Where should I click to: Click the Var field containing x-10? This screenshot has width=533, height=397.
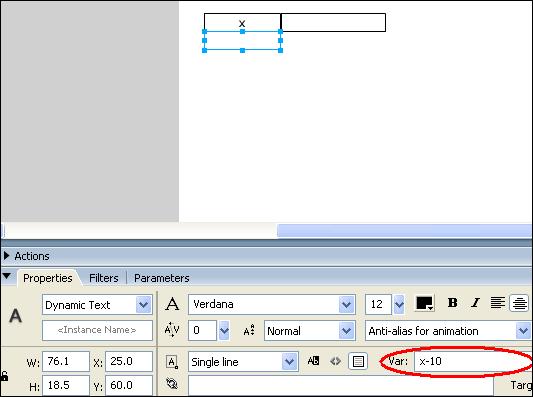coord(473,361)
